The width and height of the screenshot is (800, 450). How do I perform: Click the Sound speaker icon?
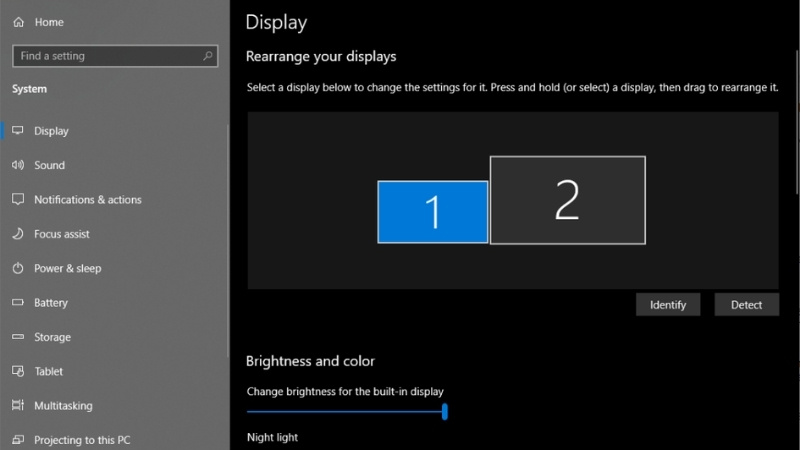(x=18, y=165)
